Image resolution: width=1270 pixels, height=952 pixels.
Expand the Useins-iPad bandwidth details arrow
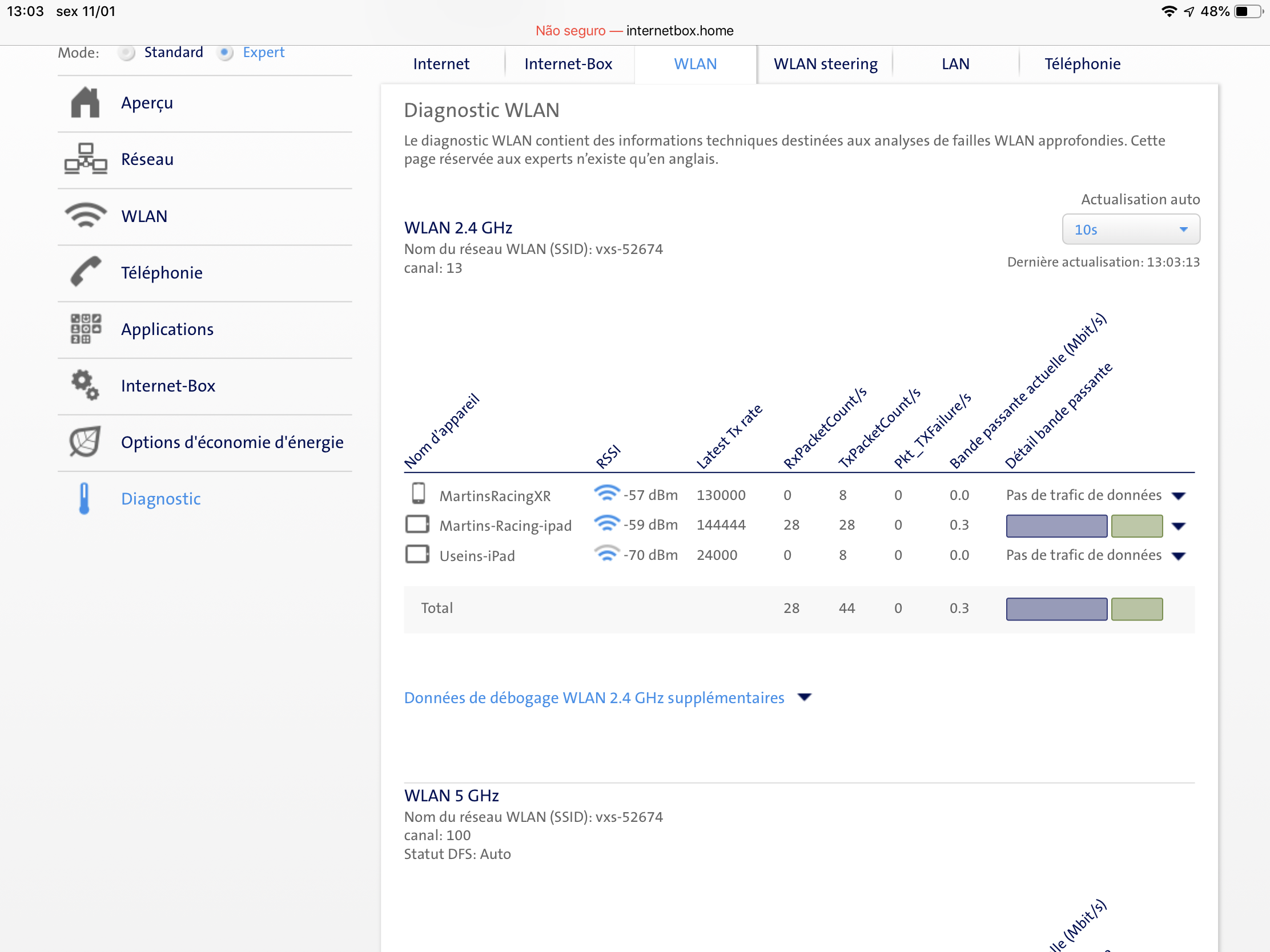click(1178, 556)
